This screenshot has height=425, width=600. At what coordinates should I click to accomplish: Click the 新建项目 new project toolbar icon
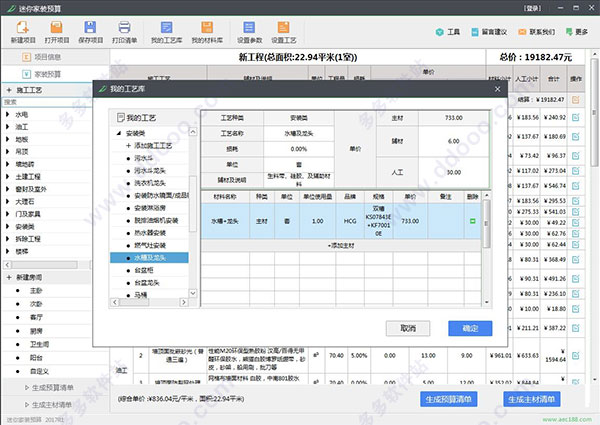[23, 32]
